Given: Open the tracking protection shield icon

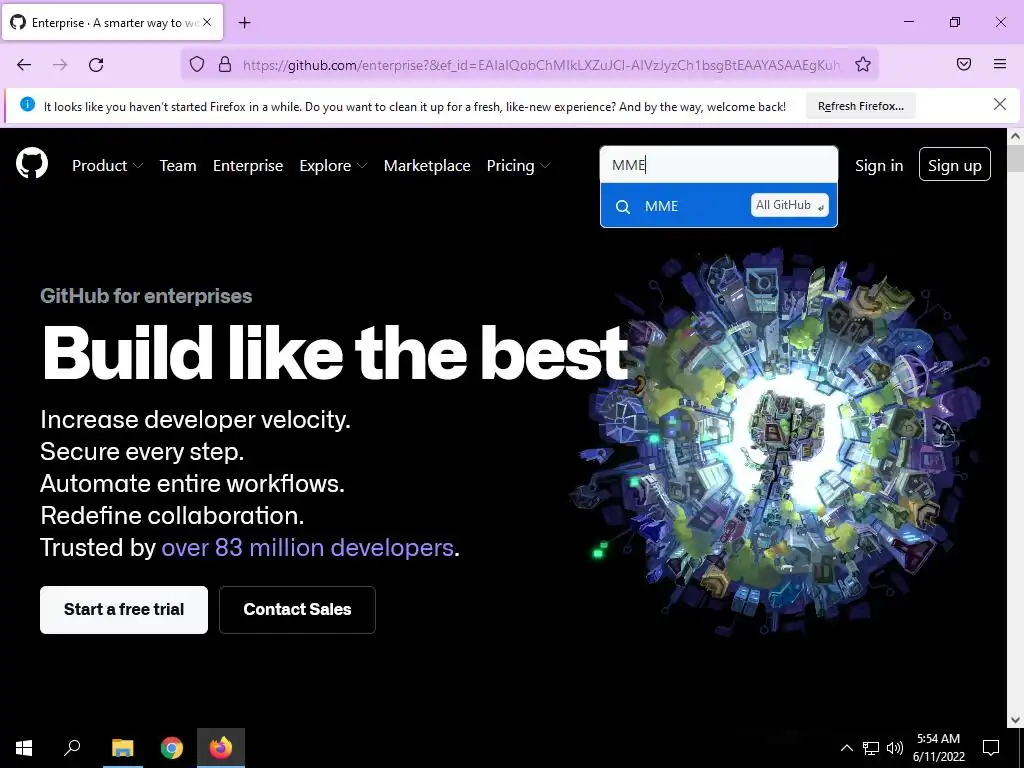Looking at the screenshot, I should point(197,64).
